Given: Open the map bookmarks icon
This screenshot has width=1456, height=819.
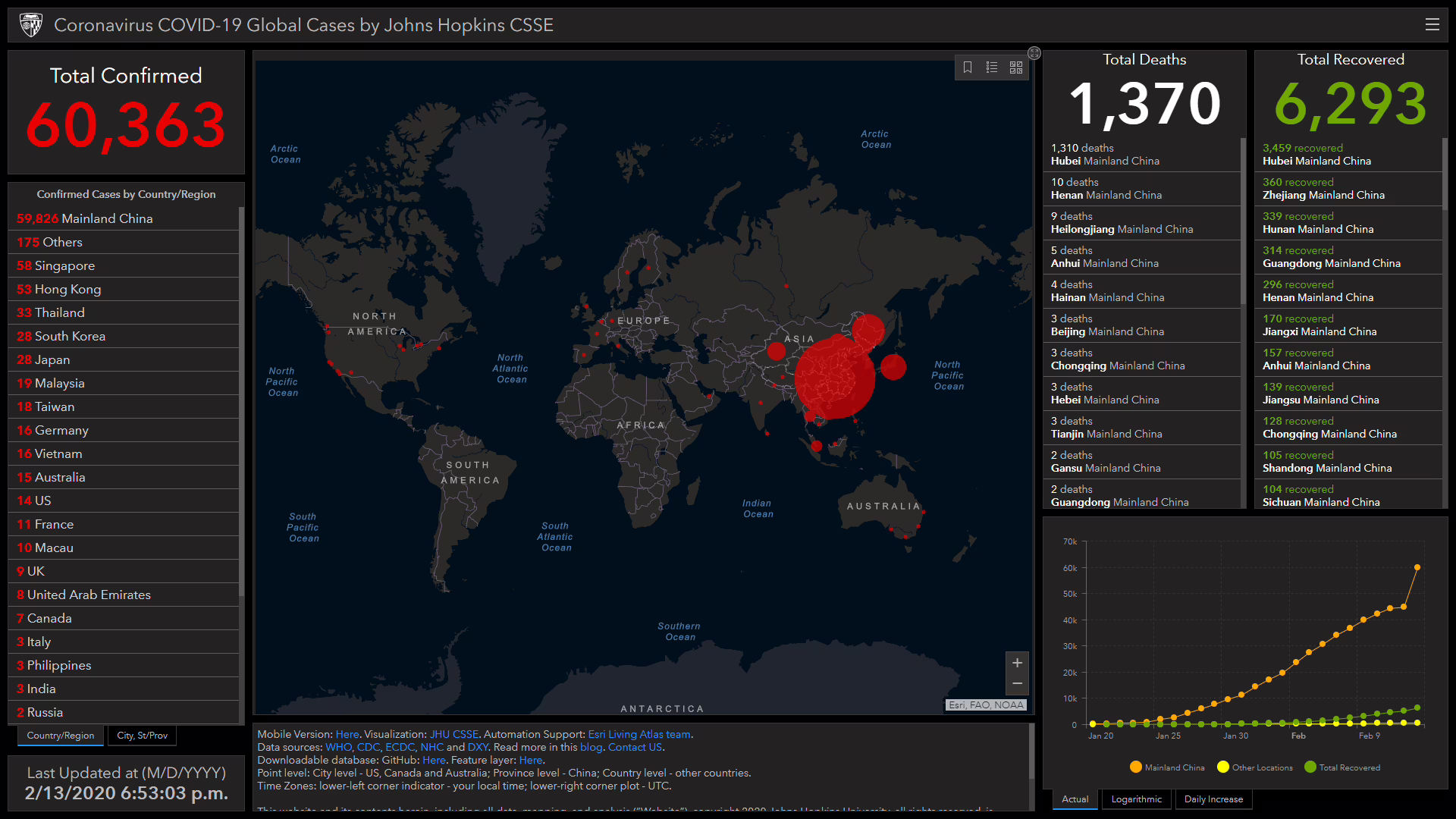Looking at the screenshot, I should [x=968, y=67].
